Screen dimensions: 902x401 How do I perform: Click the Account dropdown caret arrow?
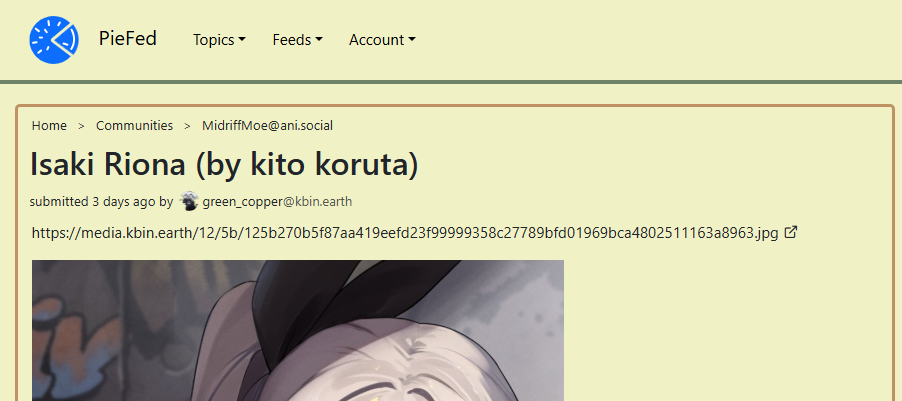[x=412, y=40]
